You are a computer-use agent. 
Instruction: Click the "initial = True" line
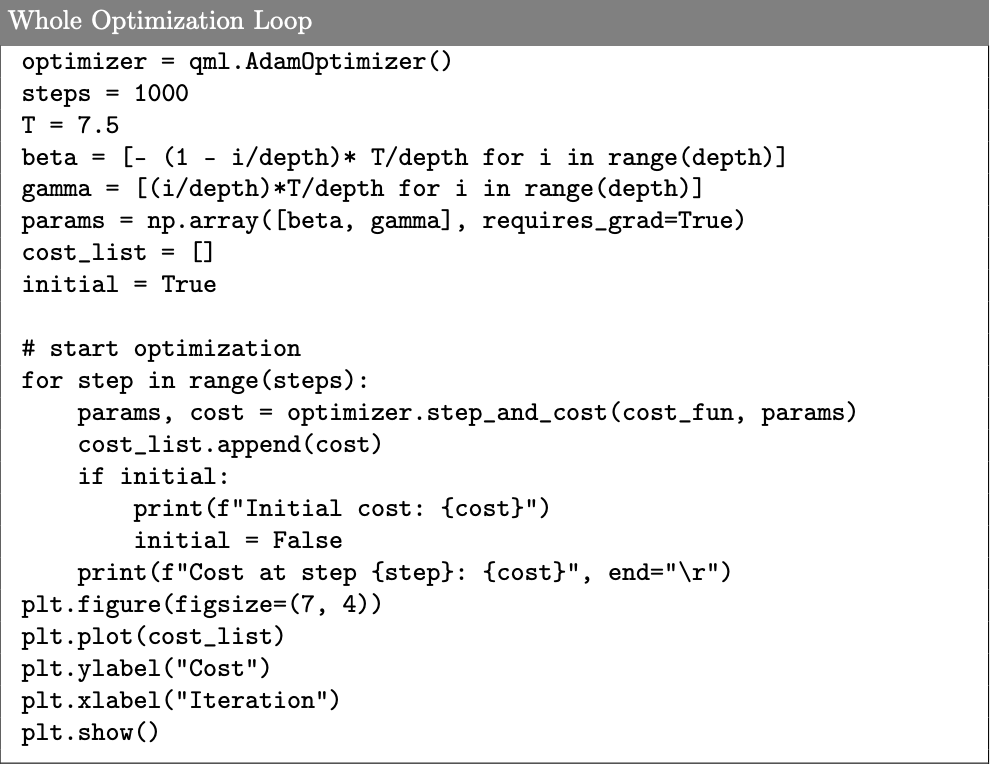point(118,285)
